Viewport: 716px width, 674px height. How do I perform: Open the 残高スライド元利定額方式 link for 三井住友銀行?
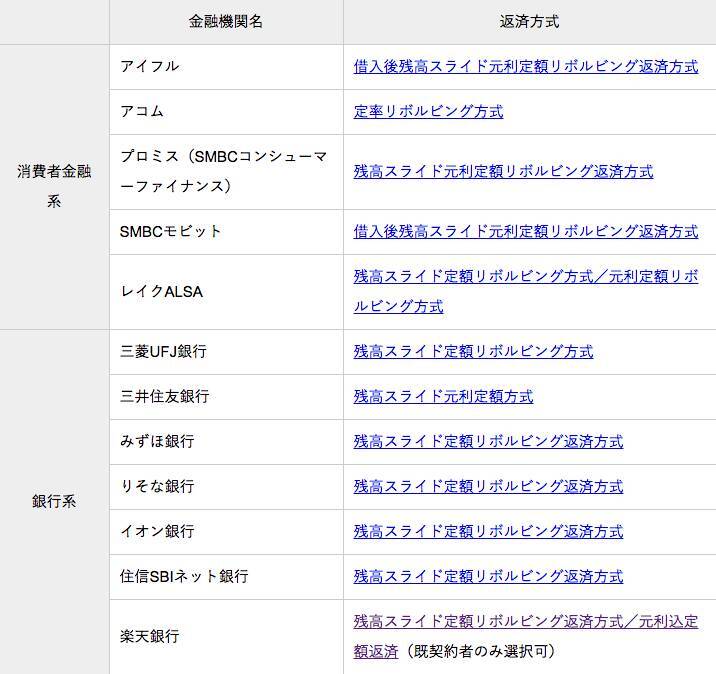443,397
